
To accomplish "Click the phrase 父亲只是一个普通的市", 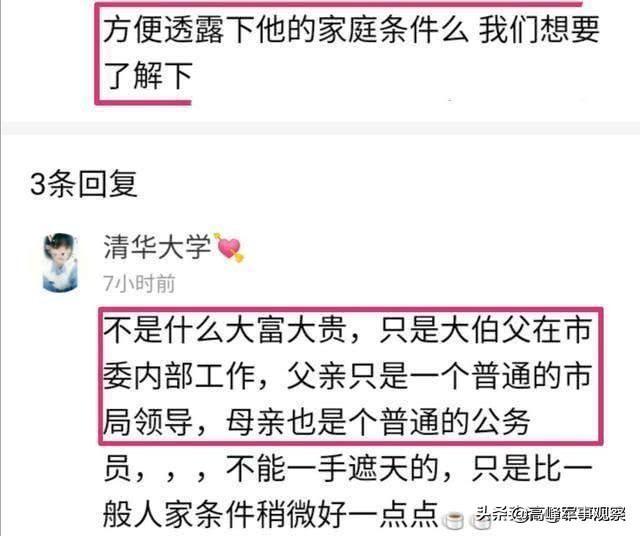I will coord(439,376).
